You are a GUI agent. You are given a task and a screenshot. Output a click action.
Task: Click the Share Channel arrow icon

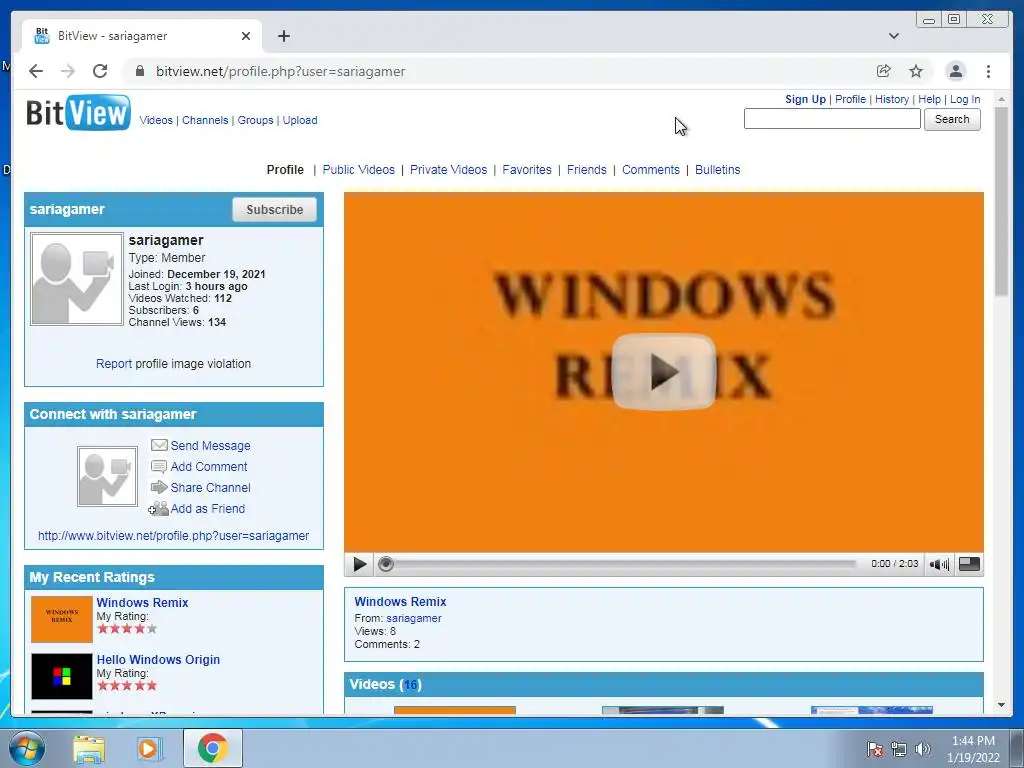pos(159,487)
